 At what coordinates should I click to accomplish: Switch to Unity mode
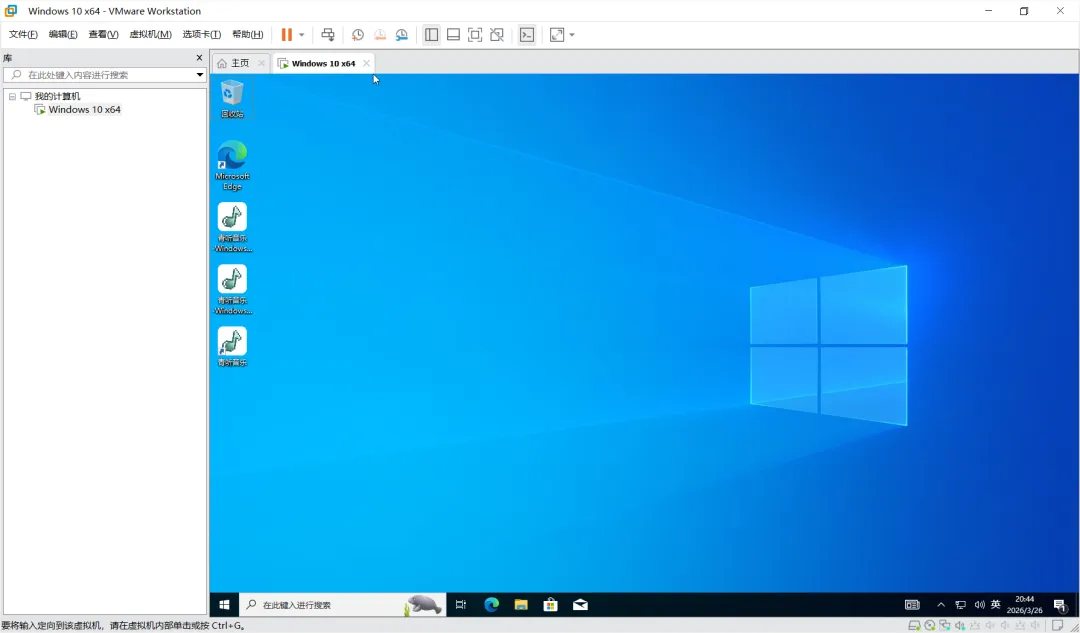[x=497, y=34]
